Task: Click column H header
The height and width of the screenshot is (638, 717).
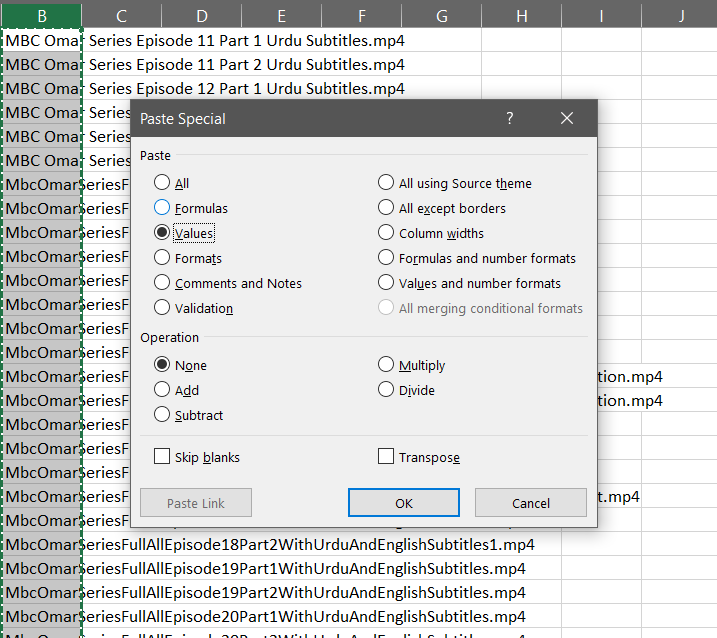Action: pos(521,15)
